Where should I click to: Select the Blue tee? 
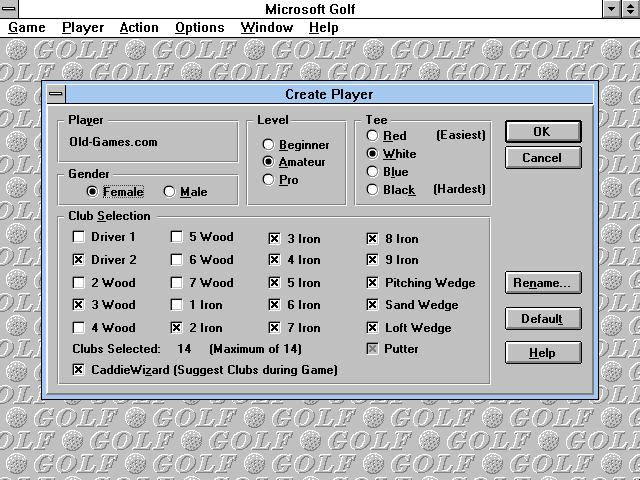click(x=388, y=171)
